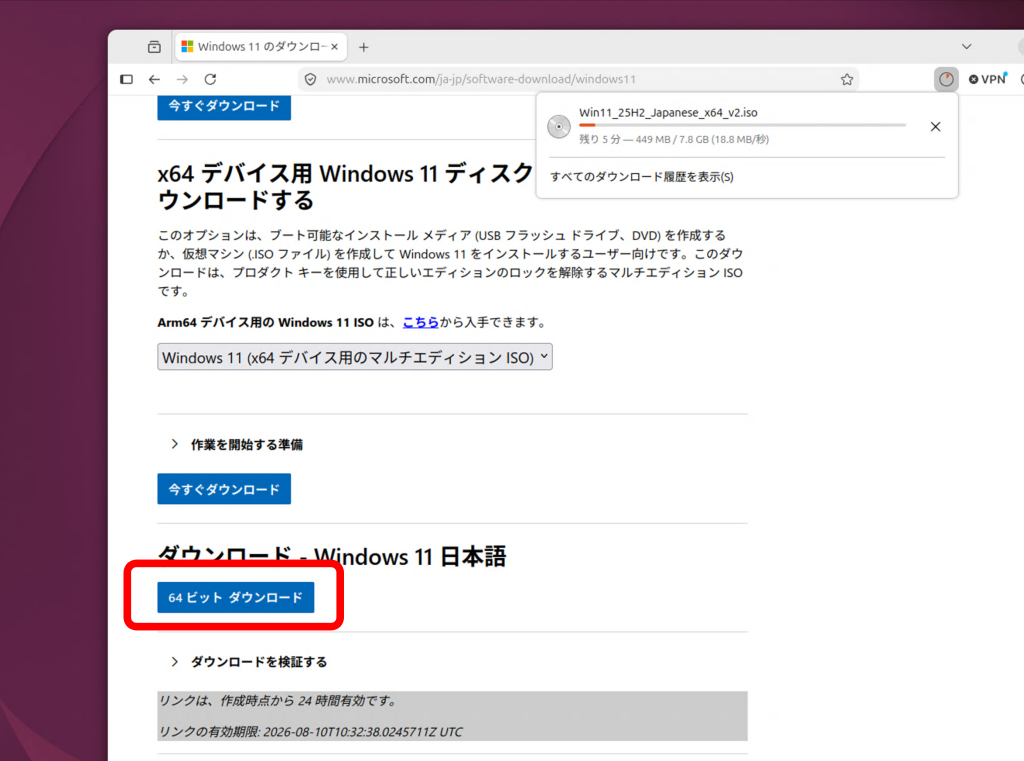The width and height of the screenshot is (1024, 761).
Task: Click the heading ダウンロード - Windows 11 日本語
Action: (x=332, y=556)
